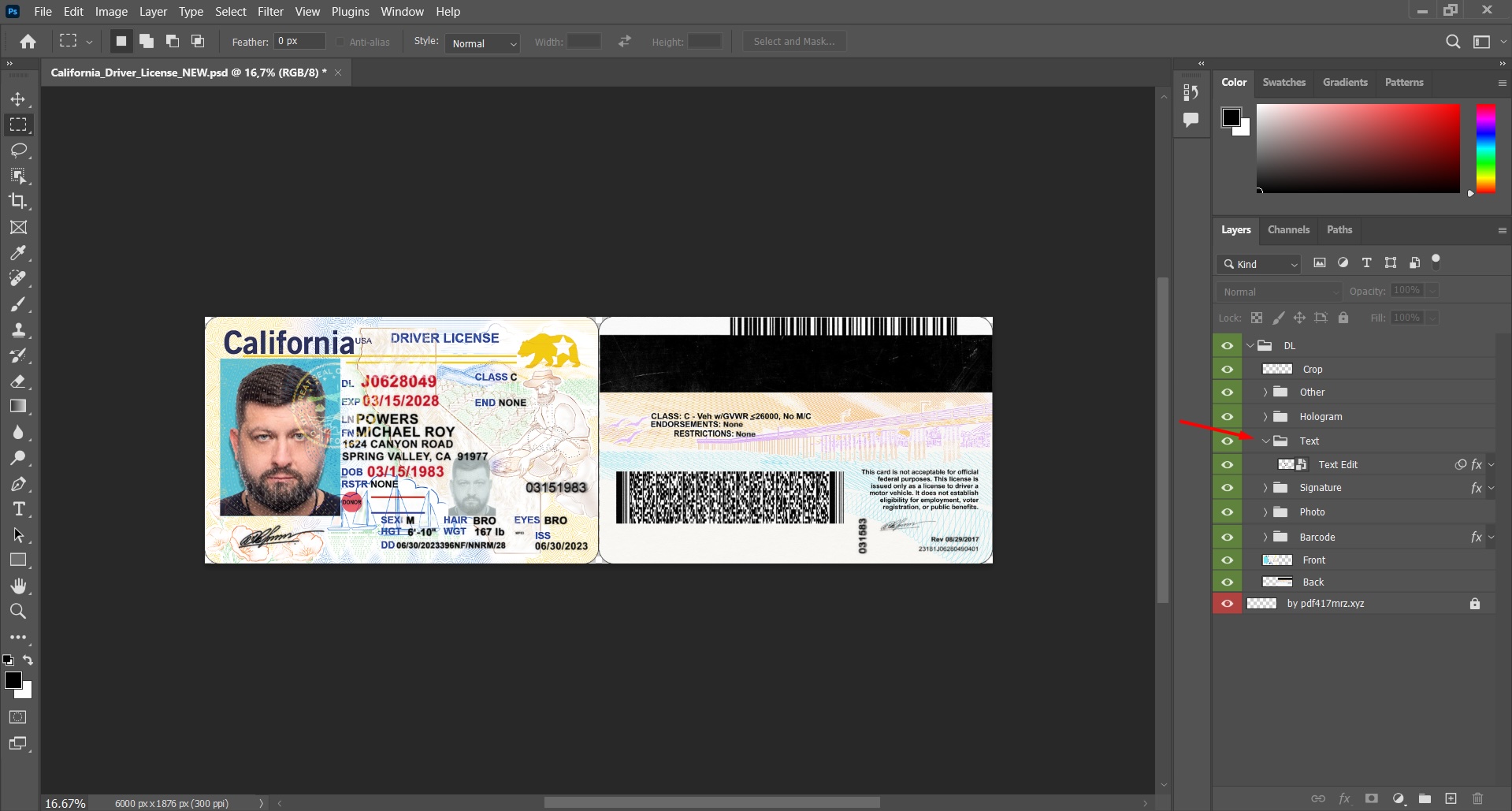Toggle visibility of the Back layer
The width and height of the screenshot is (1512, 811).
1228,582
